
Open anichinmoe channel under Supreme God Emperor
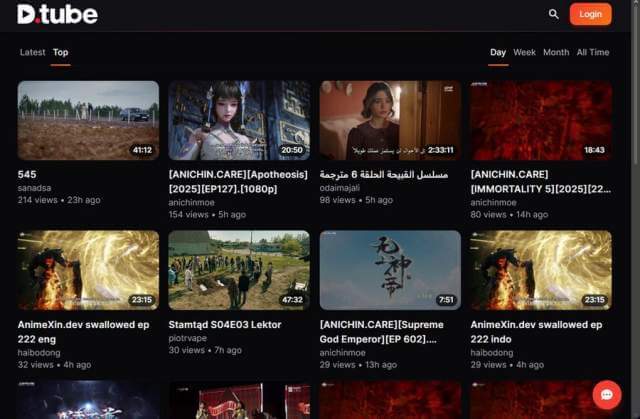(x=342, y=352)
